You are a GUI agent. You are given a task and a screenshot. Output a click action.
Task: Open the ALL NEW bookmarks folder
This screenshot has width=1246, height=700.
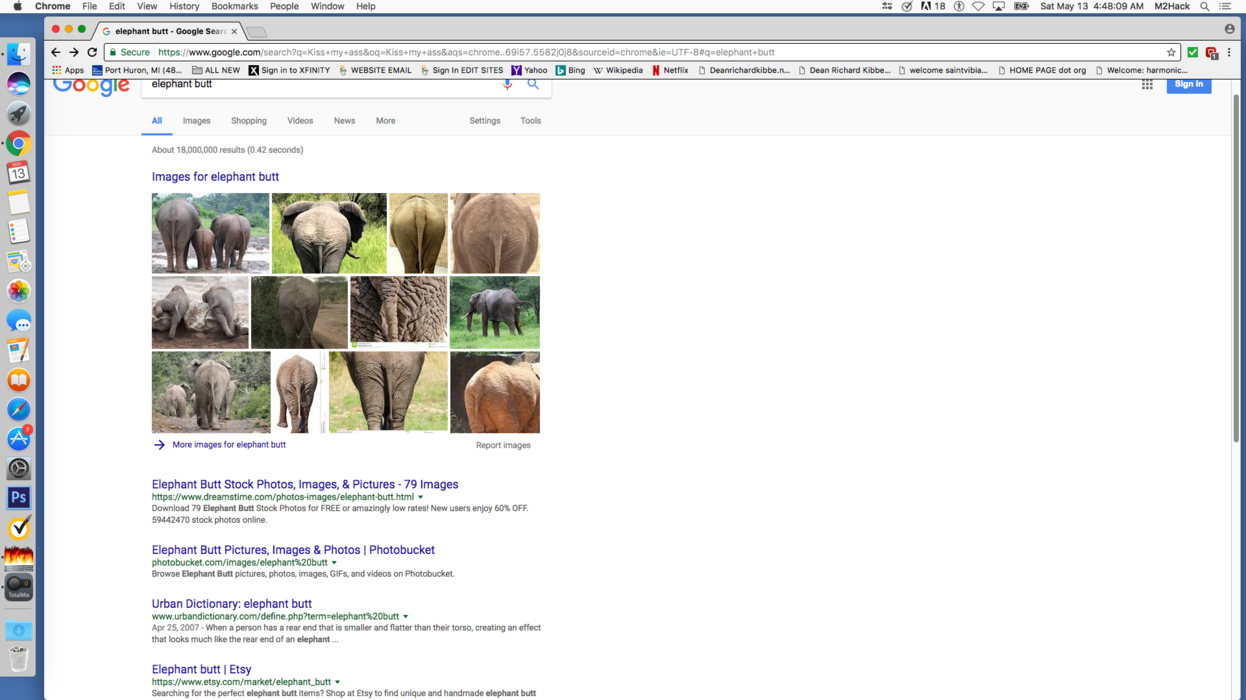click(x=216, y=70)
